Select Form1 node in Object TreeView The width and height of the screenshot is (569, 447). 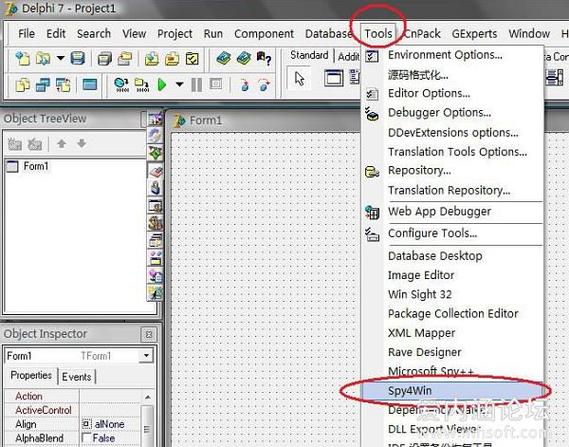[36, 166]
